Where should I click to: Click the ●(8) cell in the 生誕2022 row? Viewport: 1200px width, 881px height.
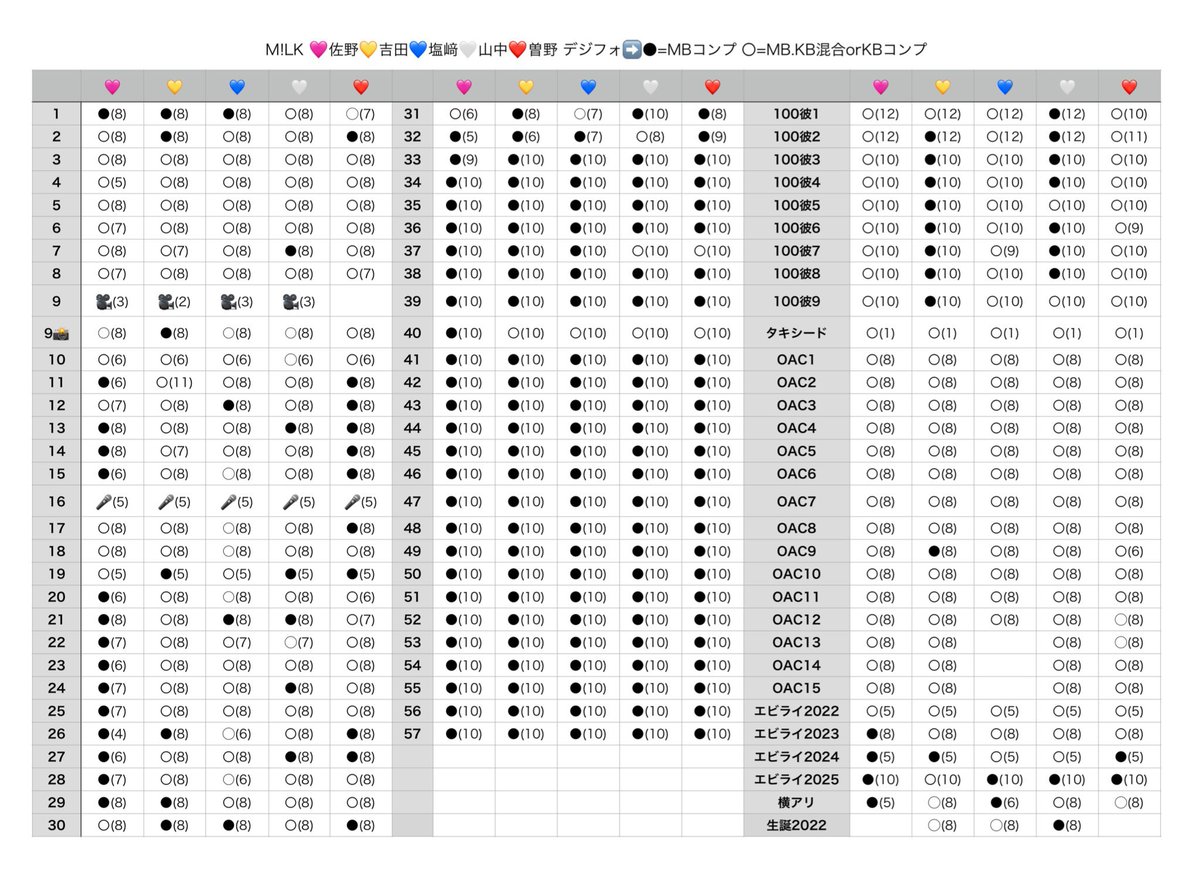(1067, 825)
